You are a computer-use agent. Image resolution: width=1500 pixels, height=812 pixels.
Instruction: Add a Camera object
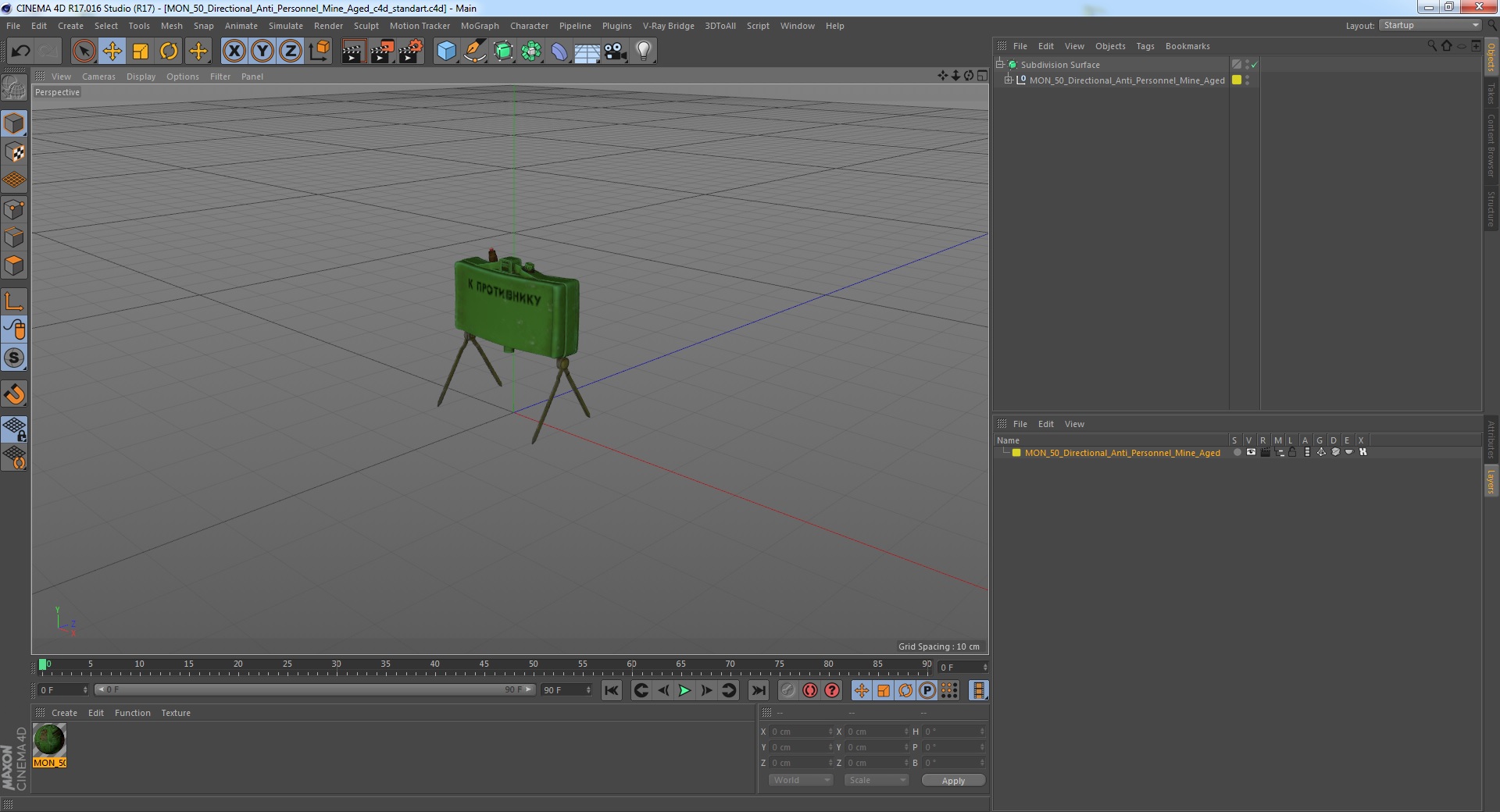coord(615,52)
